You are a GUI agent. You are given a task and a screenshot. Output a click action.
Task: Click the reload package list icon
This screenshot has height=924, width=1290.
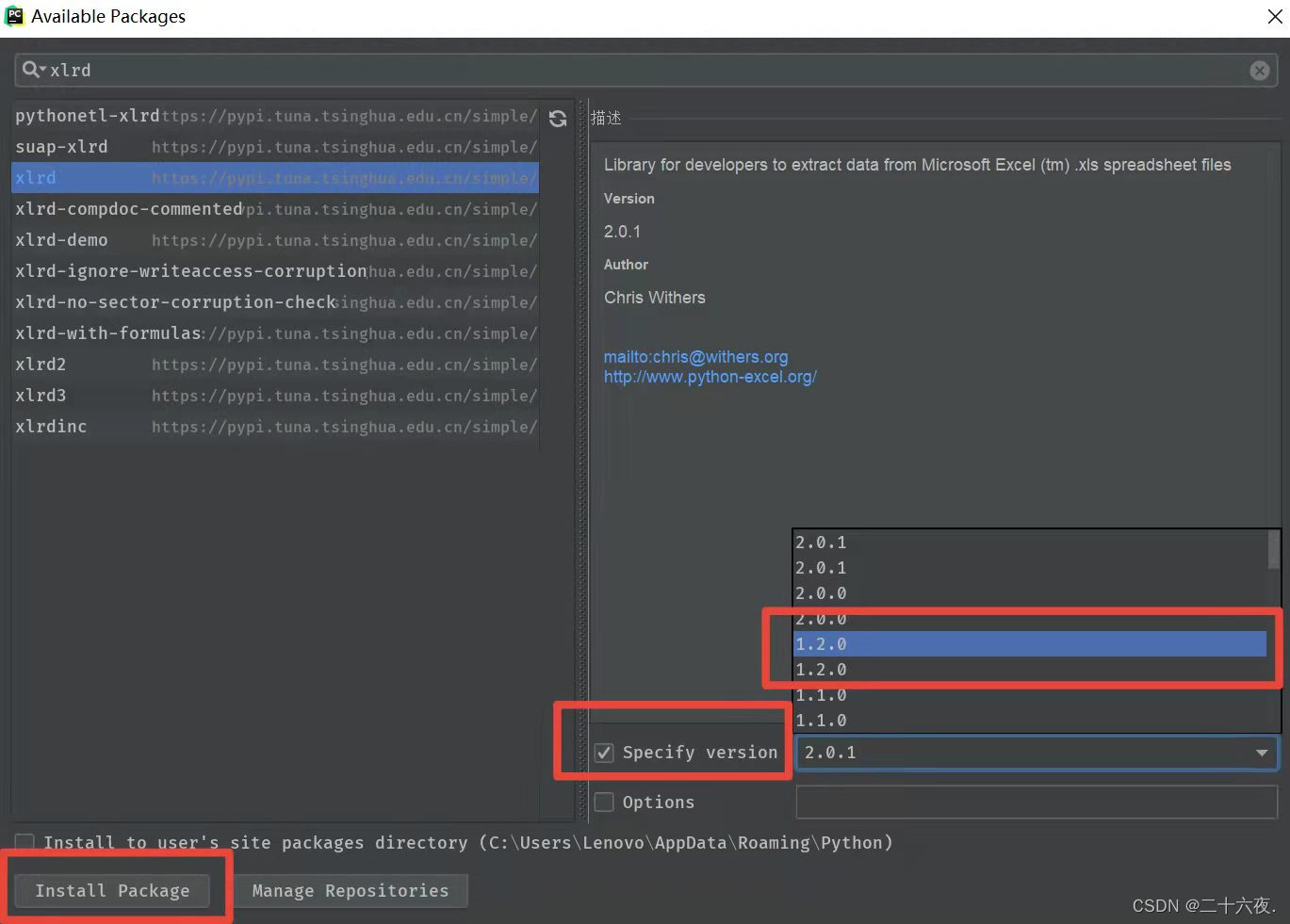[558, 119]
